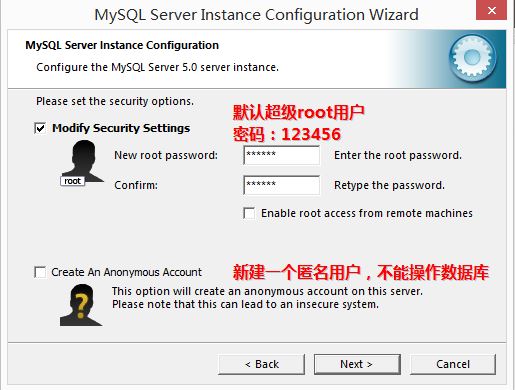Click the 'Confirm:' label
Screen dimensions: 515x390
coord(136,185)
